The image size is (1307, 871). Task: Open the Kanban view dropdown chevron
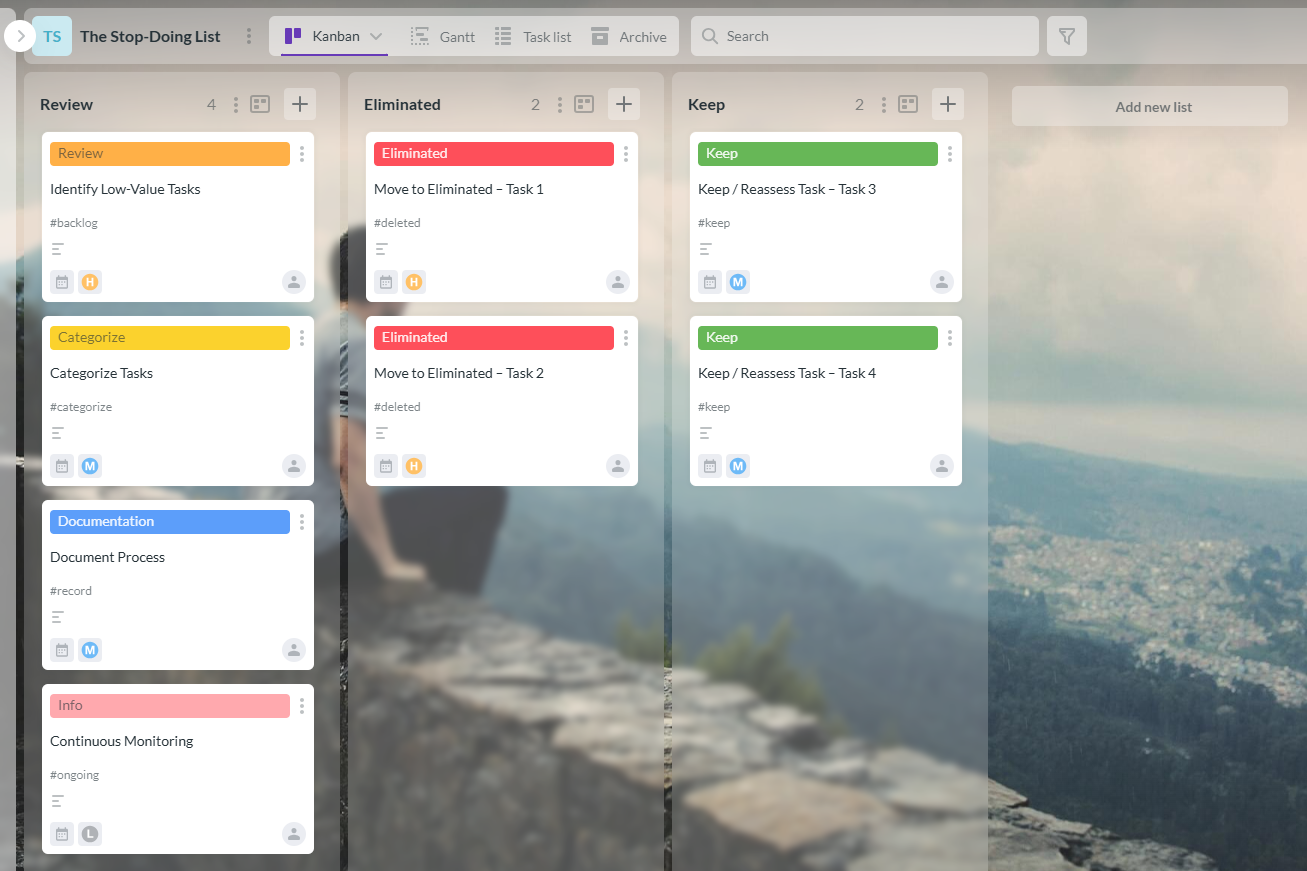[x=376, y=36]
